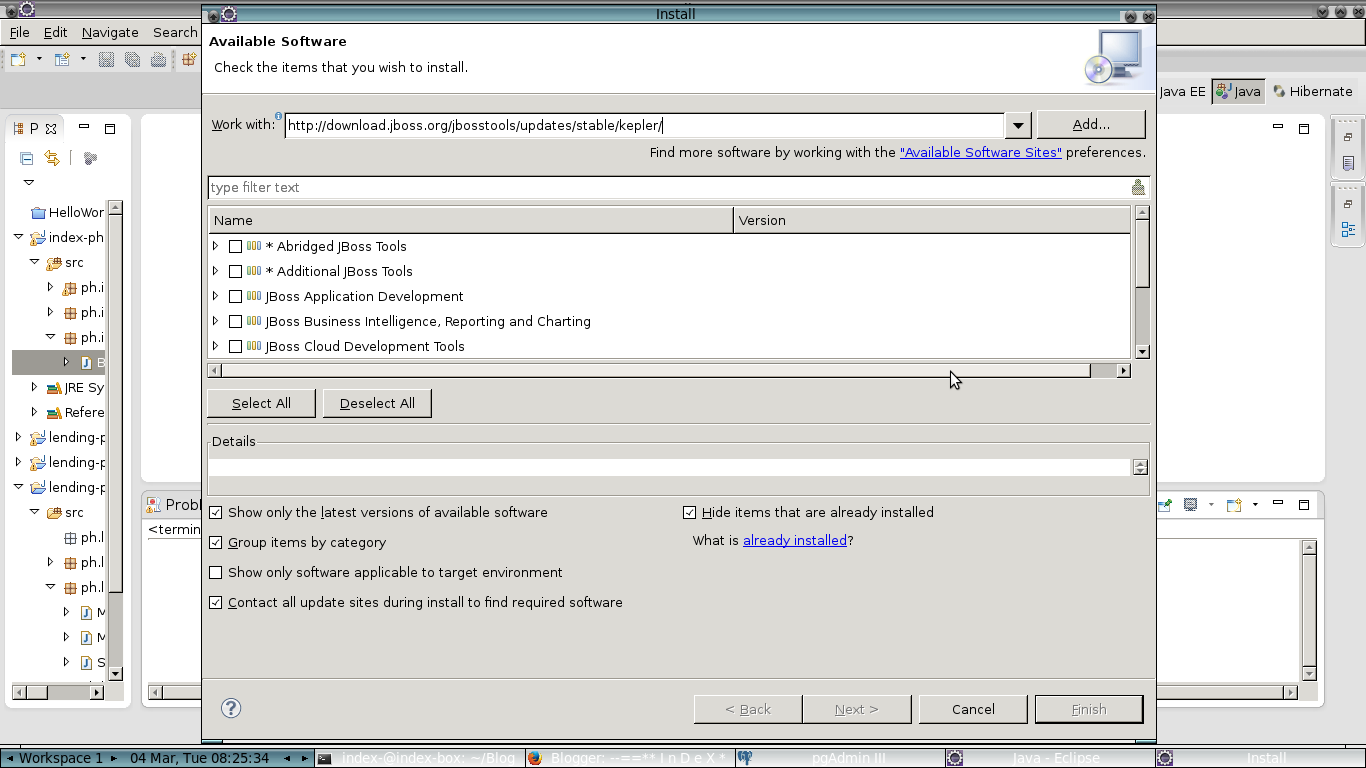Toggle Hide items that are already installed
Viewport: 1366px width, 768px height.
[x=689, y=512]
